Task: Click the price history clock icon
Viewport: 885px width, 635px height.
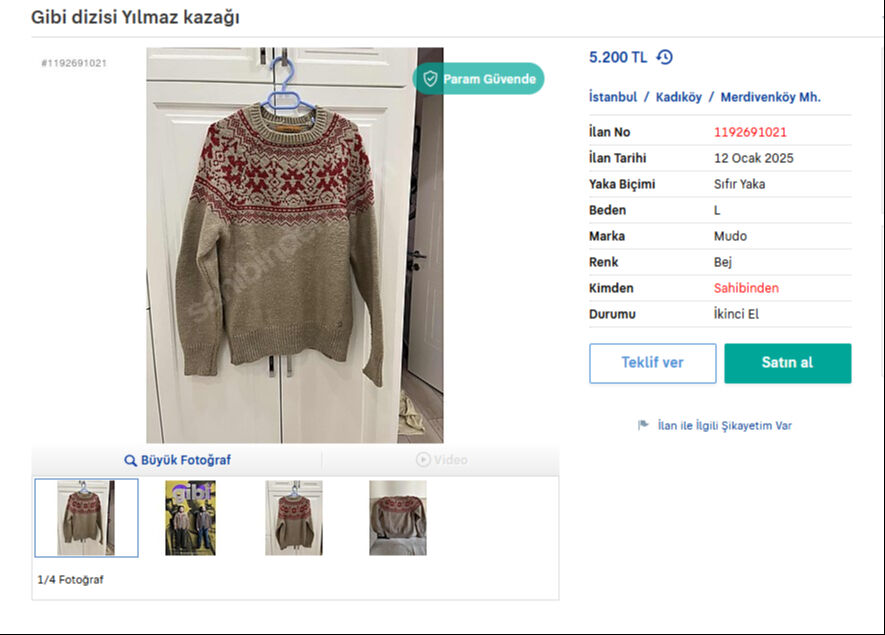Action: [665, 57]
